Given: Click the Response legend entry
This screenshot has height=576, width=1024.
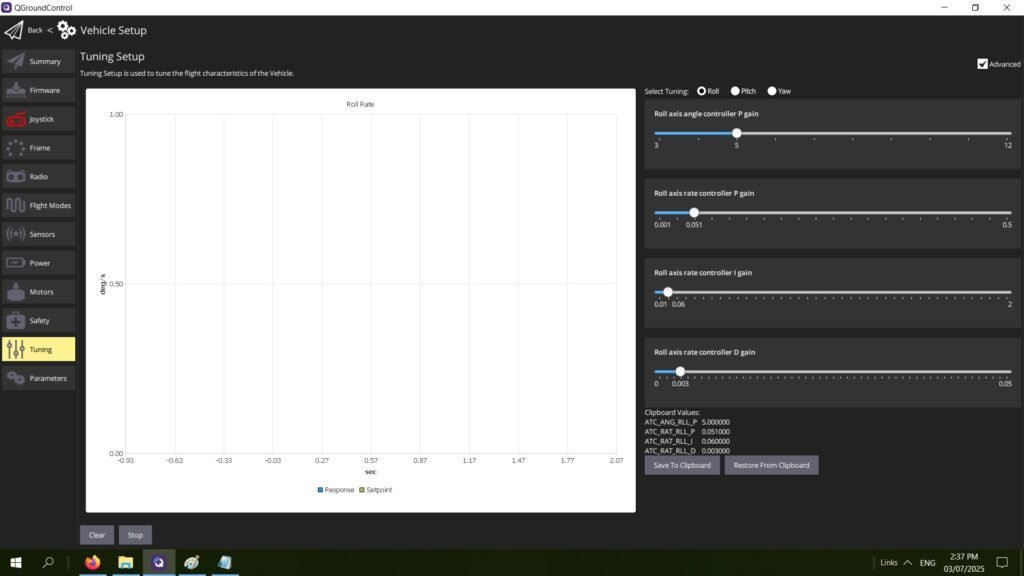Looking at the screenshot, I should [336, 490].
